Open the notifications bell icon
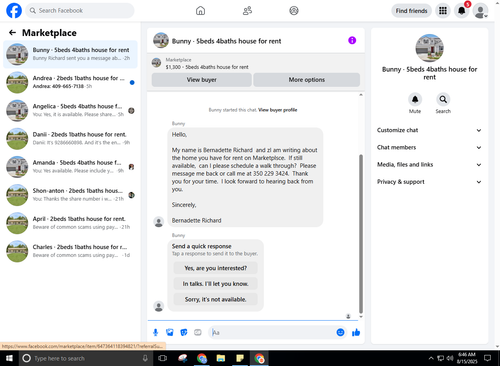Screen dimensions: 500x366 click(x=462, y=11)
